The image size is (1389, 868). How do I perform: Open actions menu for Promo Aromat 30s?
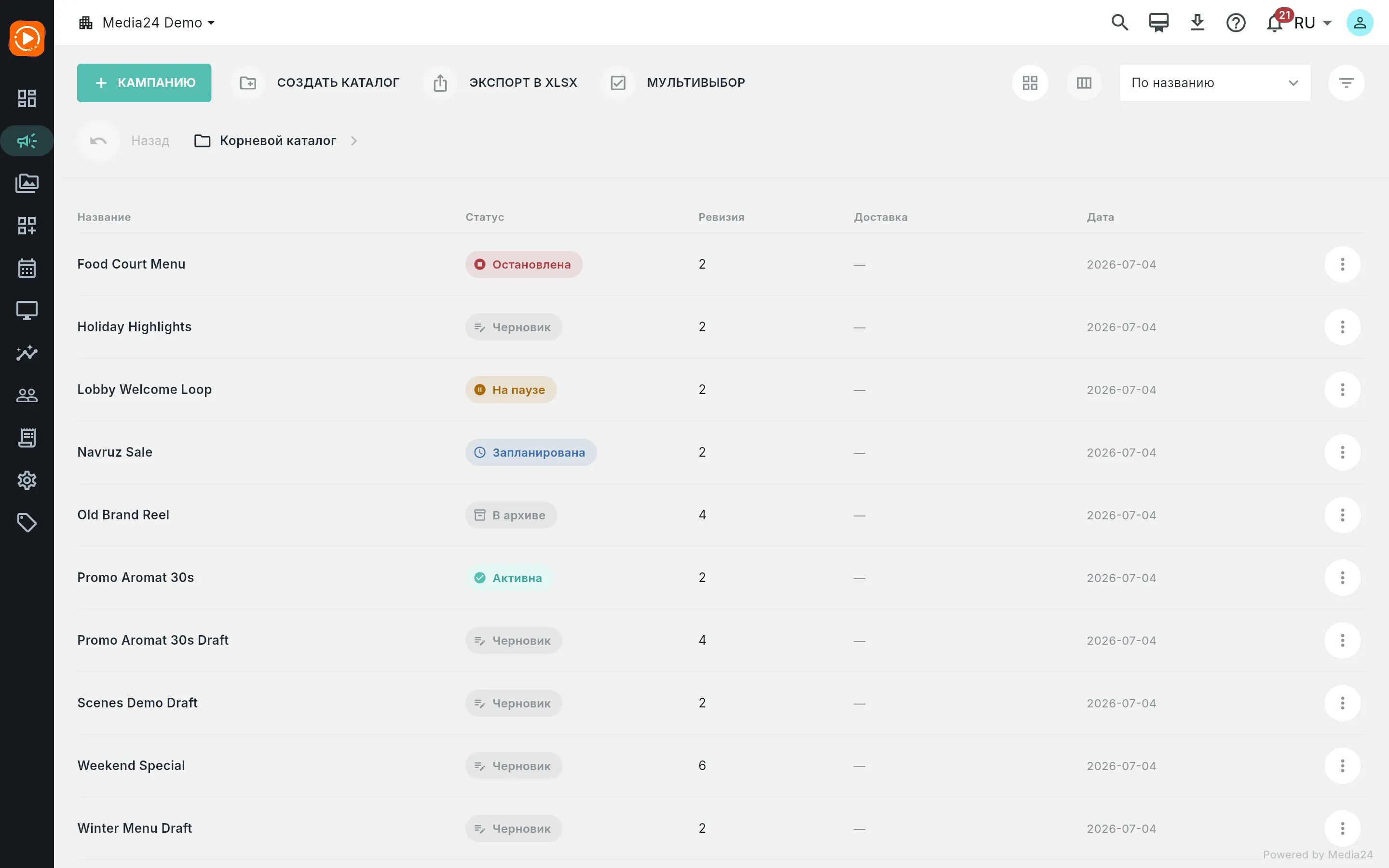(x=1343, y=578)
